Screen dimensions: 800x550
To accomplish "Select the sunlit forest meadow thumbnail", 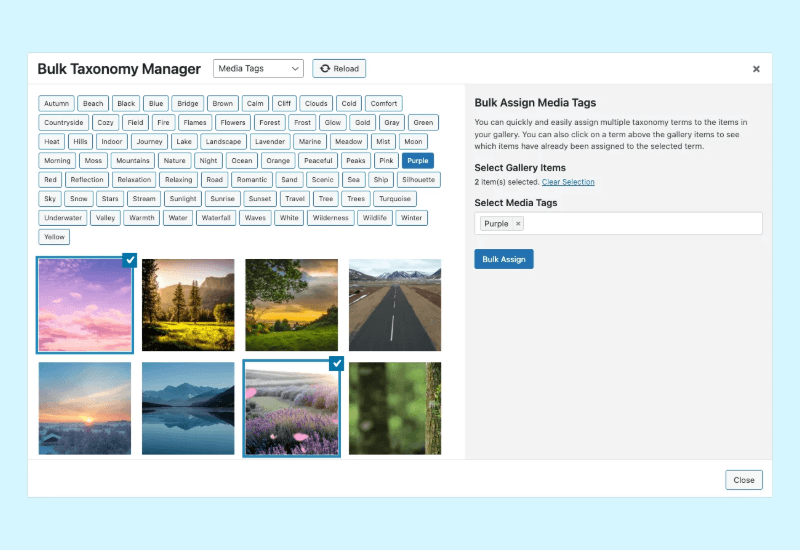I will (x=188, y=305).
